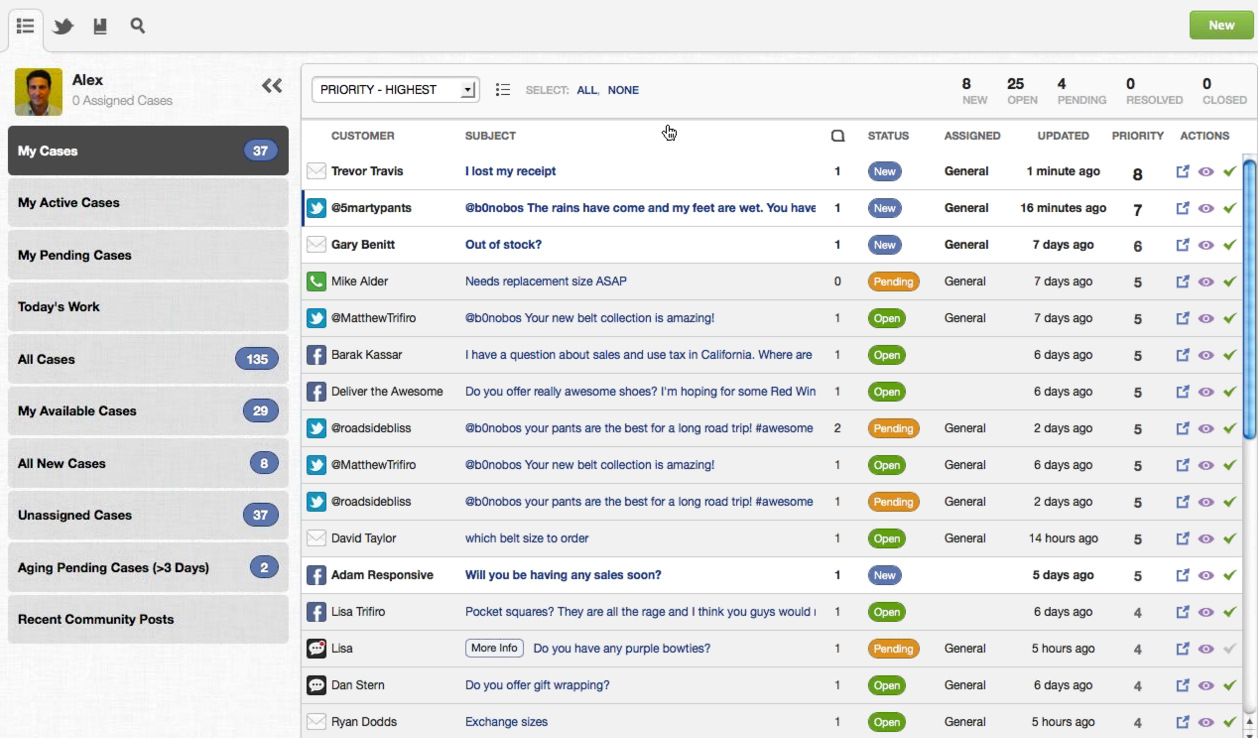Image resolution: width=1258 pixels, height=738 pixels.
Task: Open Recent Community Posts filter
Action: [148, 619]
